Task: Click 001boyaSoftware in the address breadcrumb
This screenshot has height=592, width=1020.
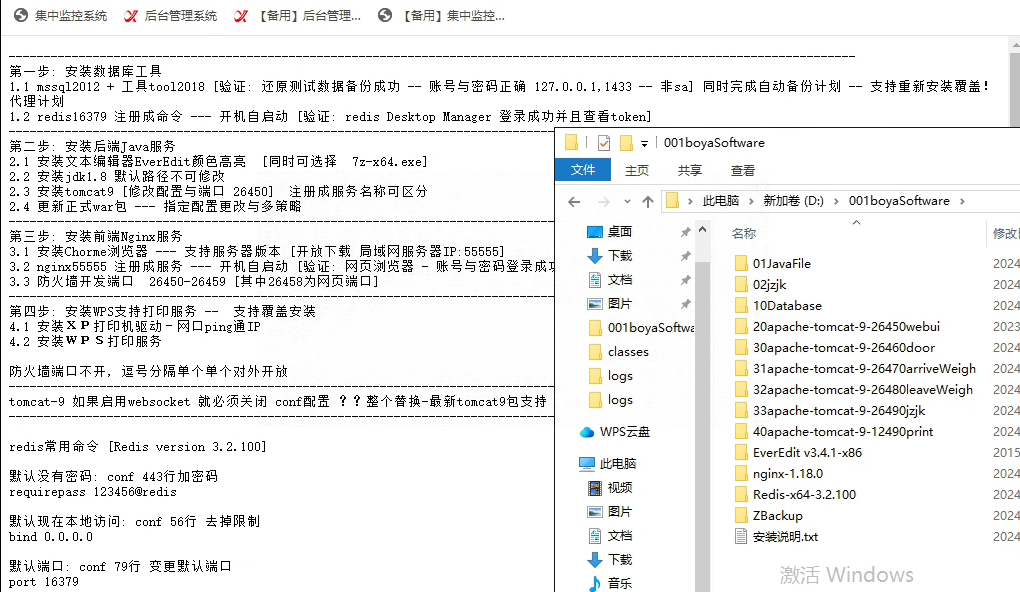Action: tap(899, 201)
